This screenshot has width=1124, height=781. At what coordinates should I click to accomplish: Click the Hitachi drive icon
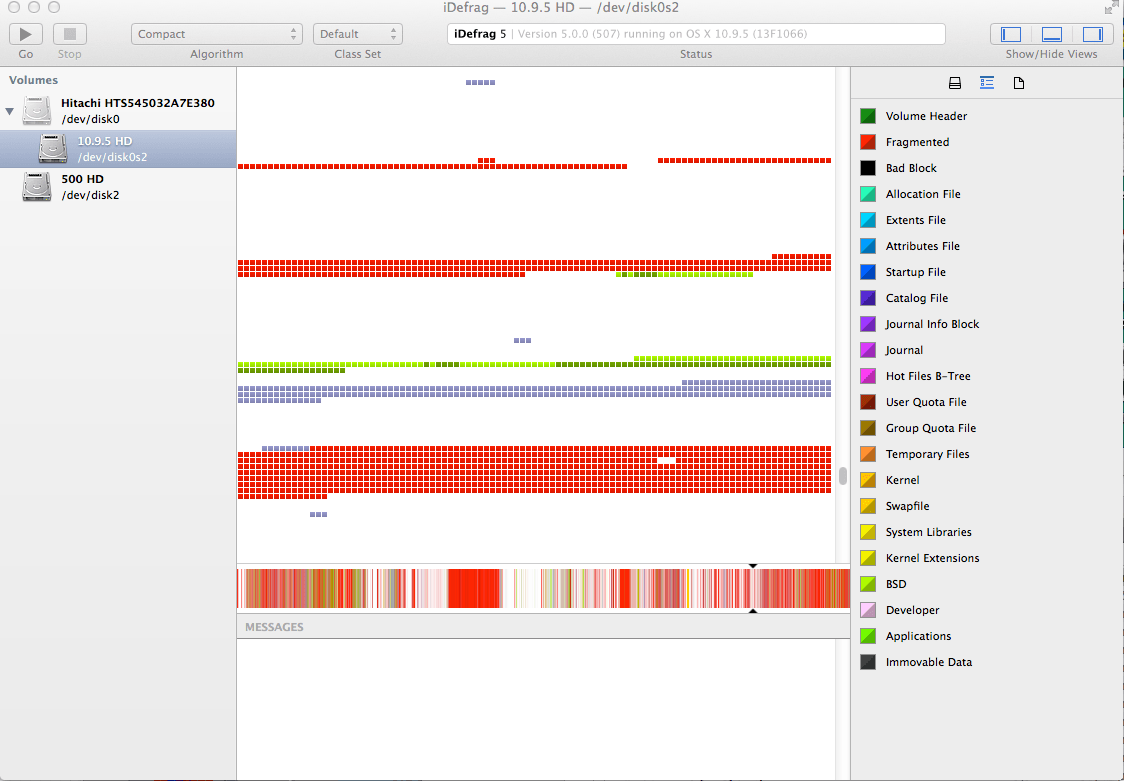tap(37, 111)
